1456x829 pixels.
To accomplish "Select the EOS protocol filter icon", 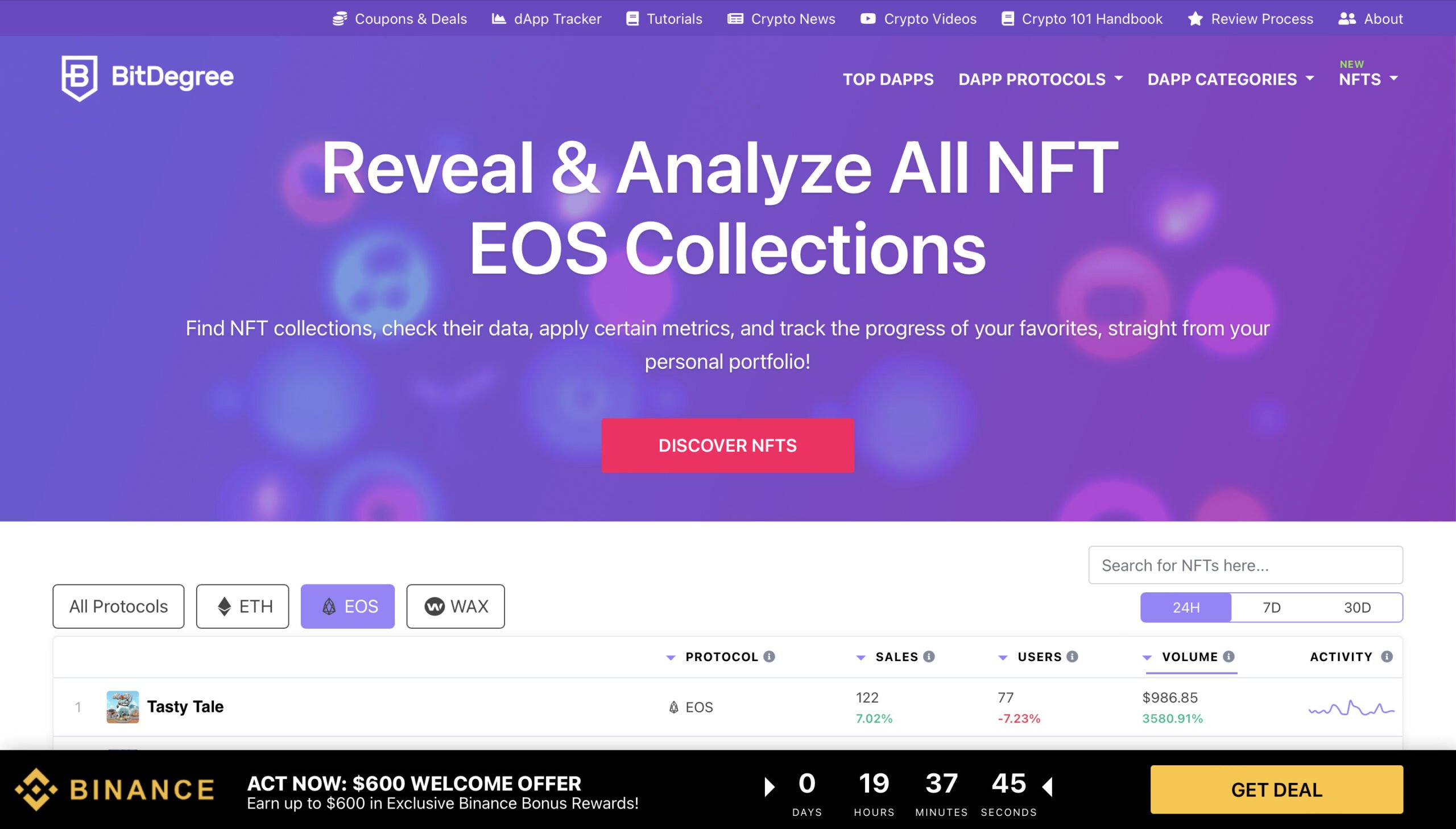I will [x=328, y=605].
